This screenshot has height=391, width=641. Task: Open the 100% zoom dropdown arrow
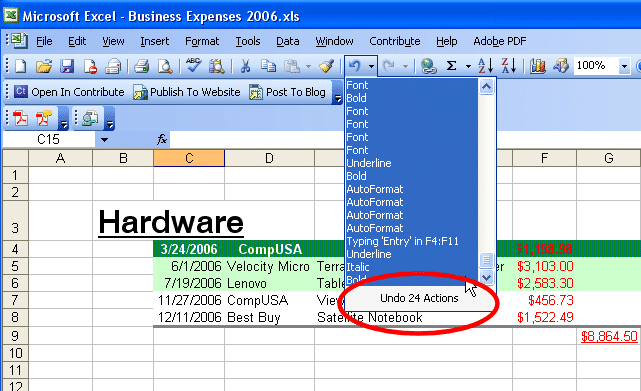tap(624, 66)
